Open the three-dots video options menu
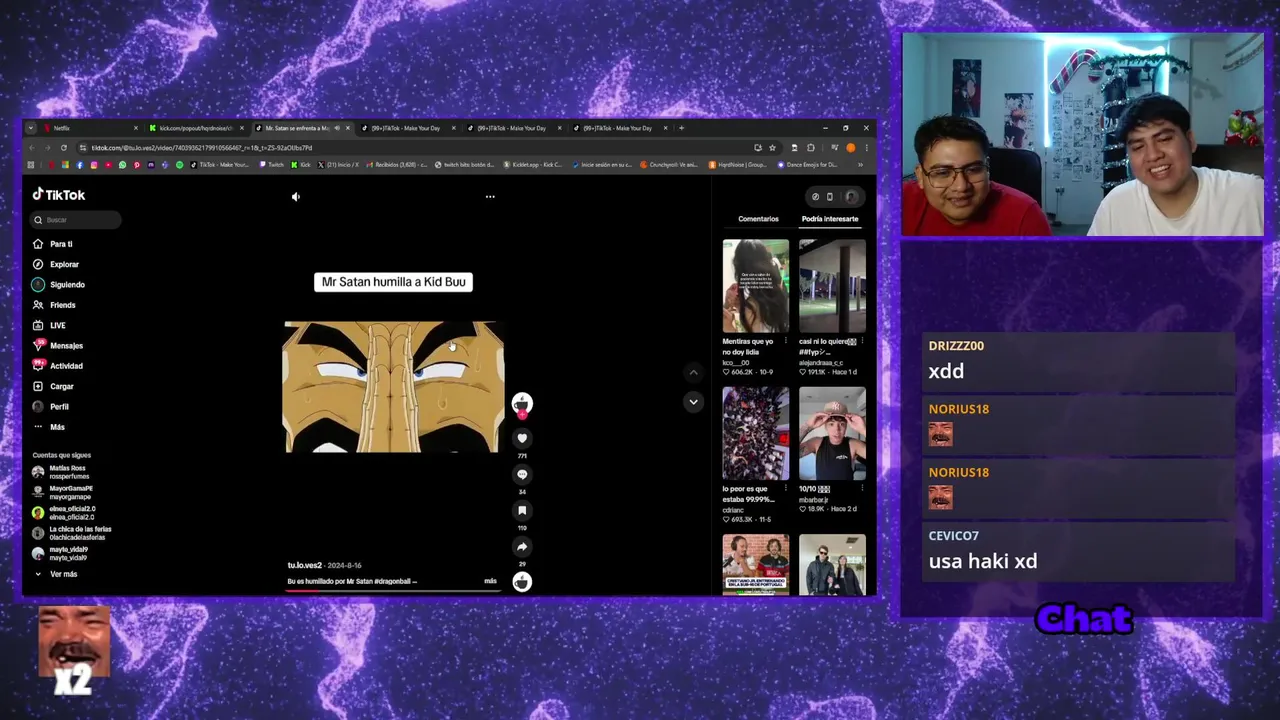This screenshot has width=1280, height=720. click(490, 197)
